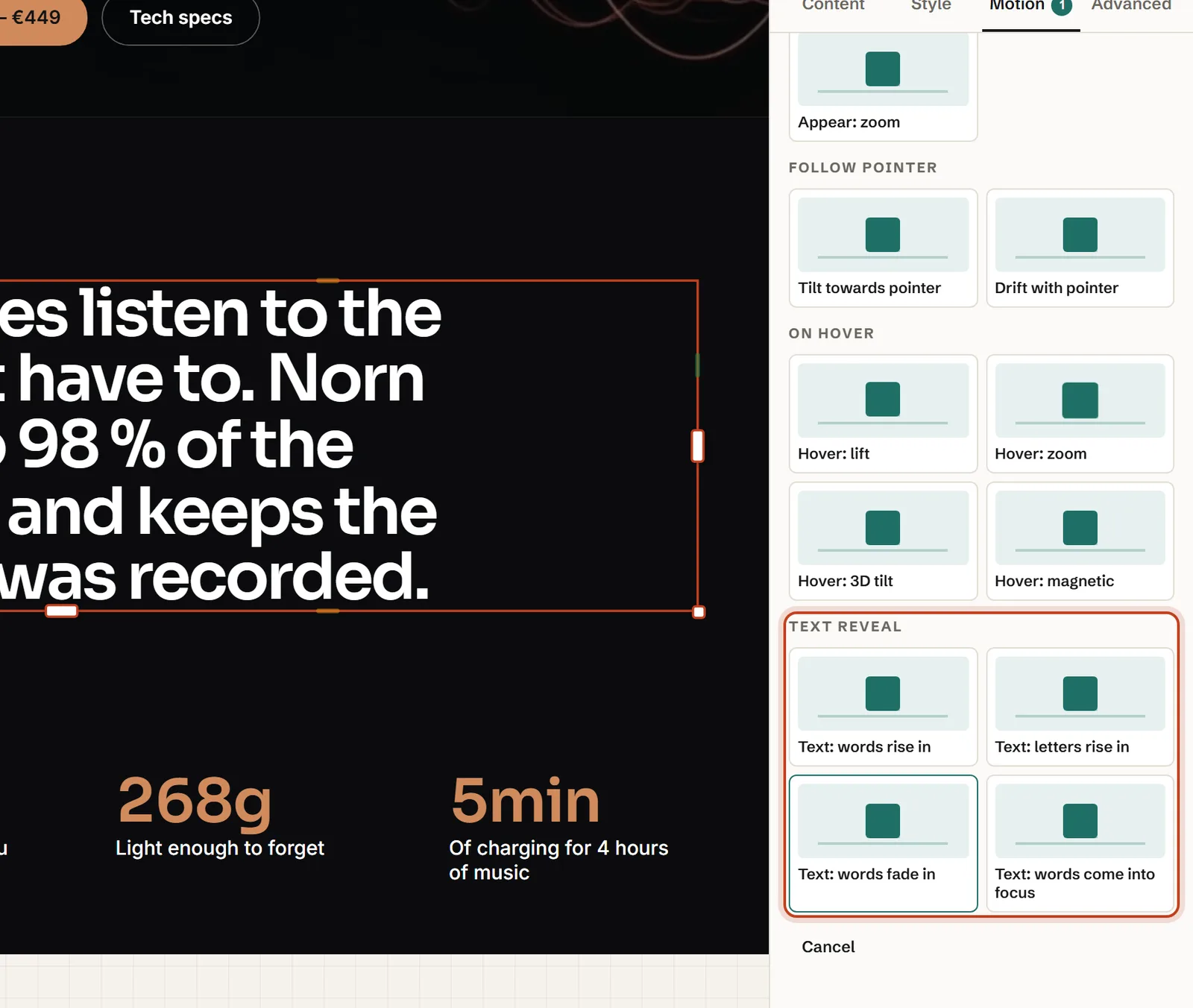Pick the Hover: magnetic preset
This screenshot has width=1193, height=1008.
(1080, 541)
